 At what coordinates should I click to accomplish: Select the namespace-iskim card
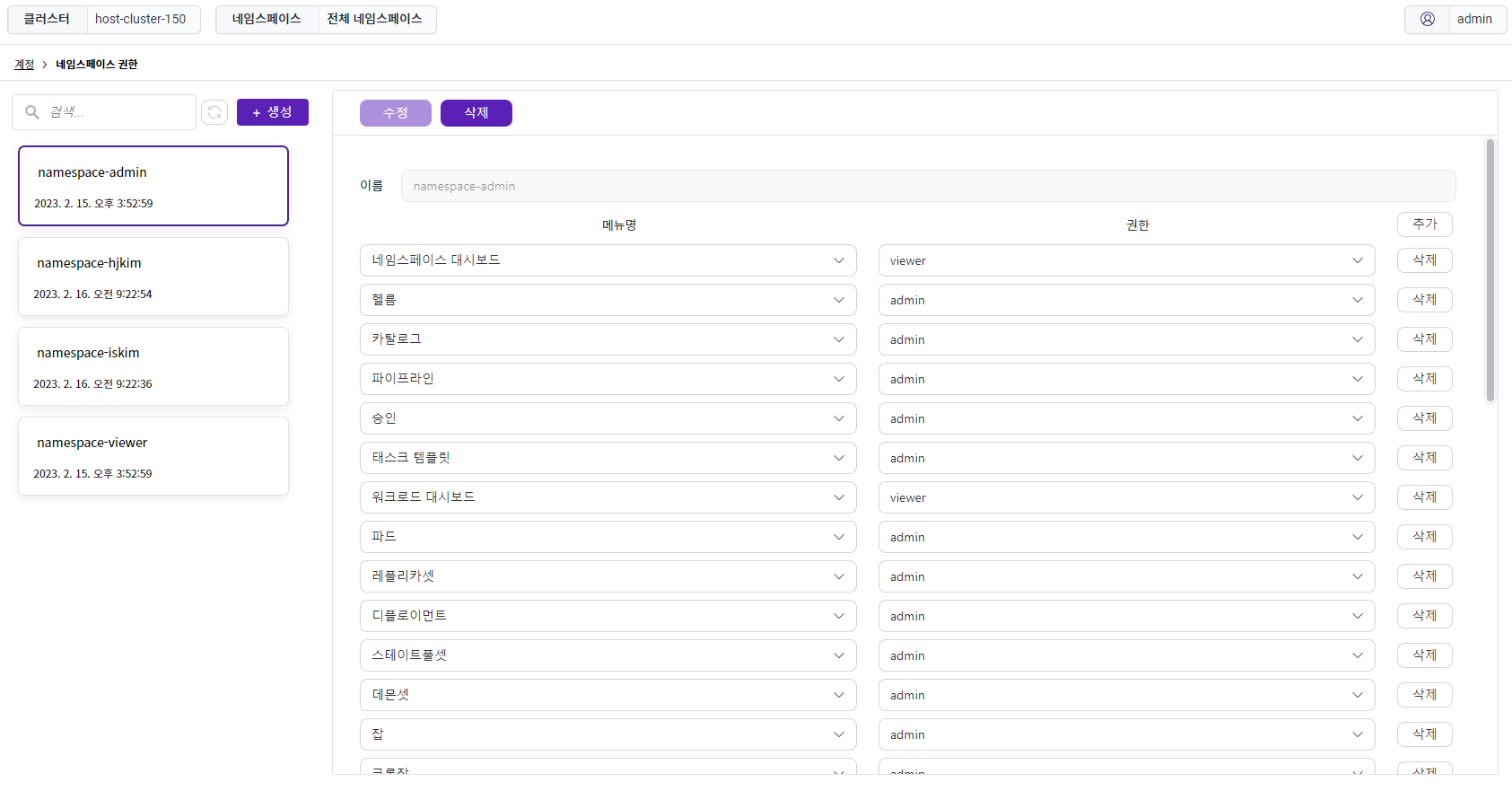pos(153,366)
